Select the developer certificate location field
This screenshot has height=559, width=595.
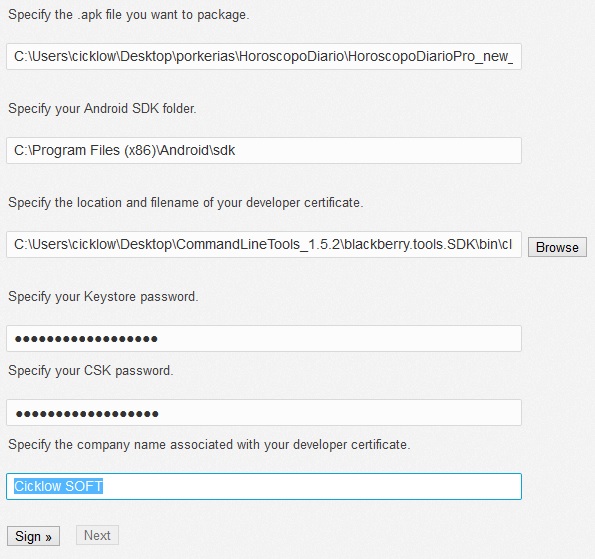(264, 244)
